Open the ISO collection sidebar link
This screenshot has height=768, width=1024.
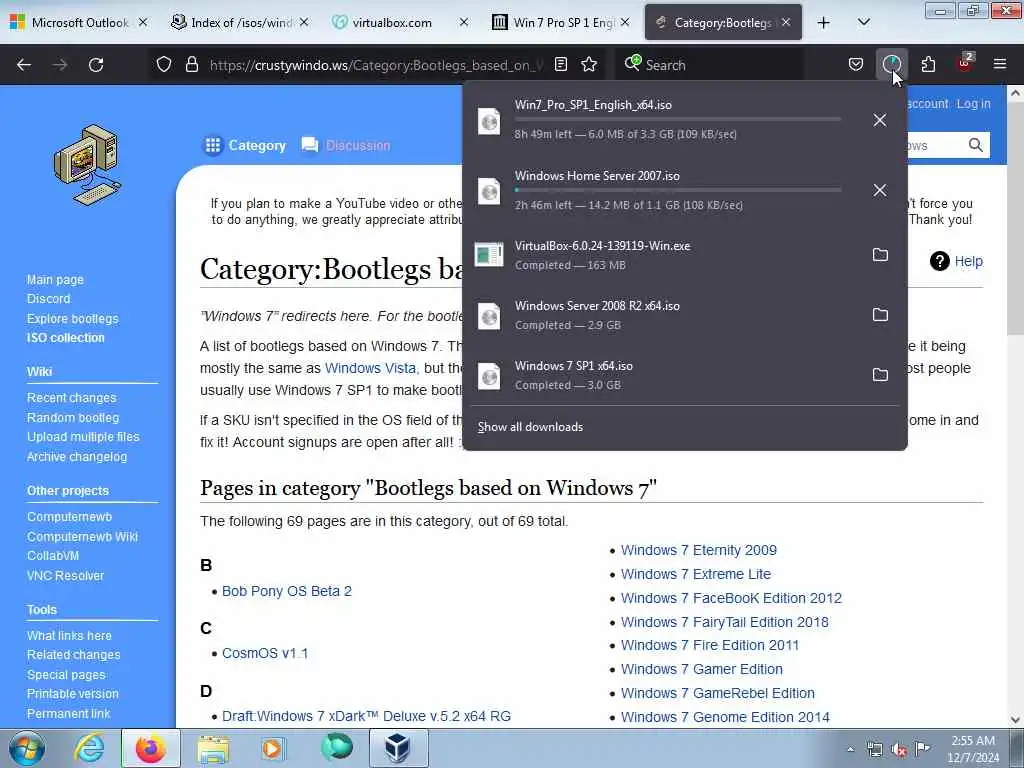[65, 338]
